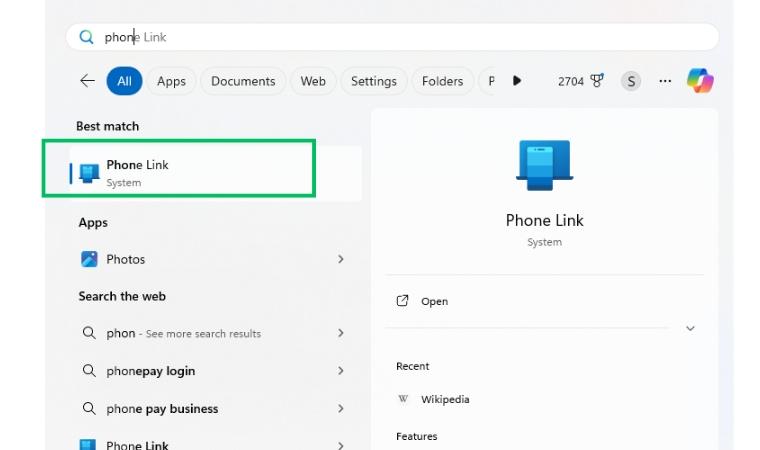Open the recent Wikipedia item

[445, 400]
